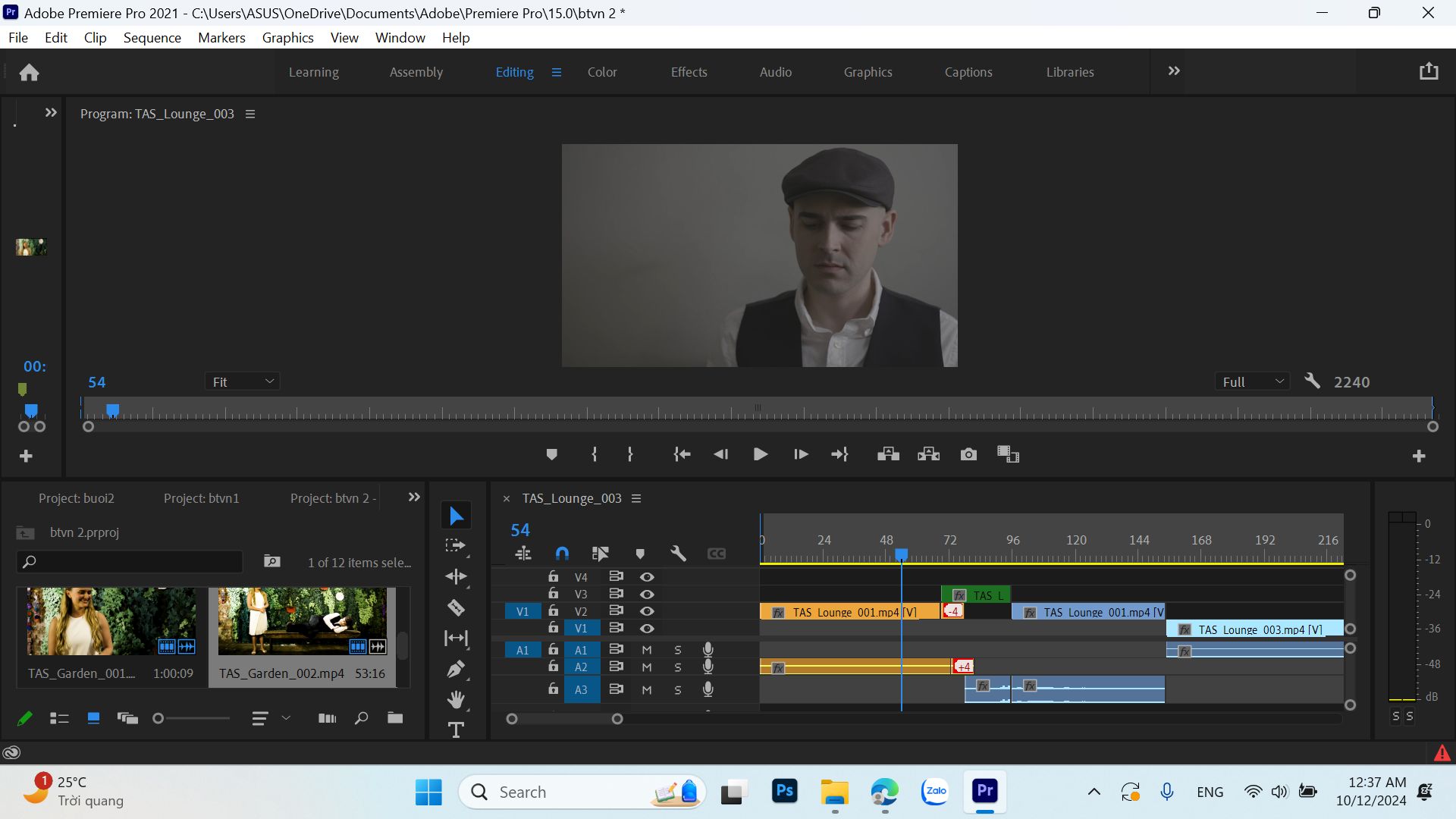Mute audio track A1
1456x819 pixels.
coord(647,650)
